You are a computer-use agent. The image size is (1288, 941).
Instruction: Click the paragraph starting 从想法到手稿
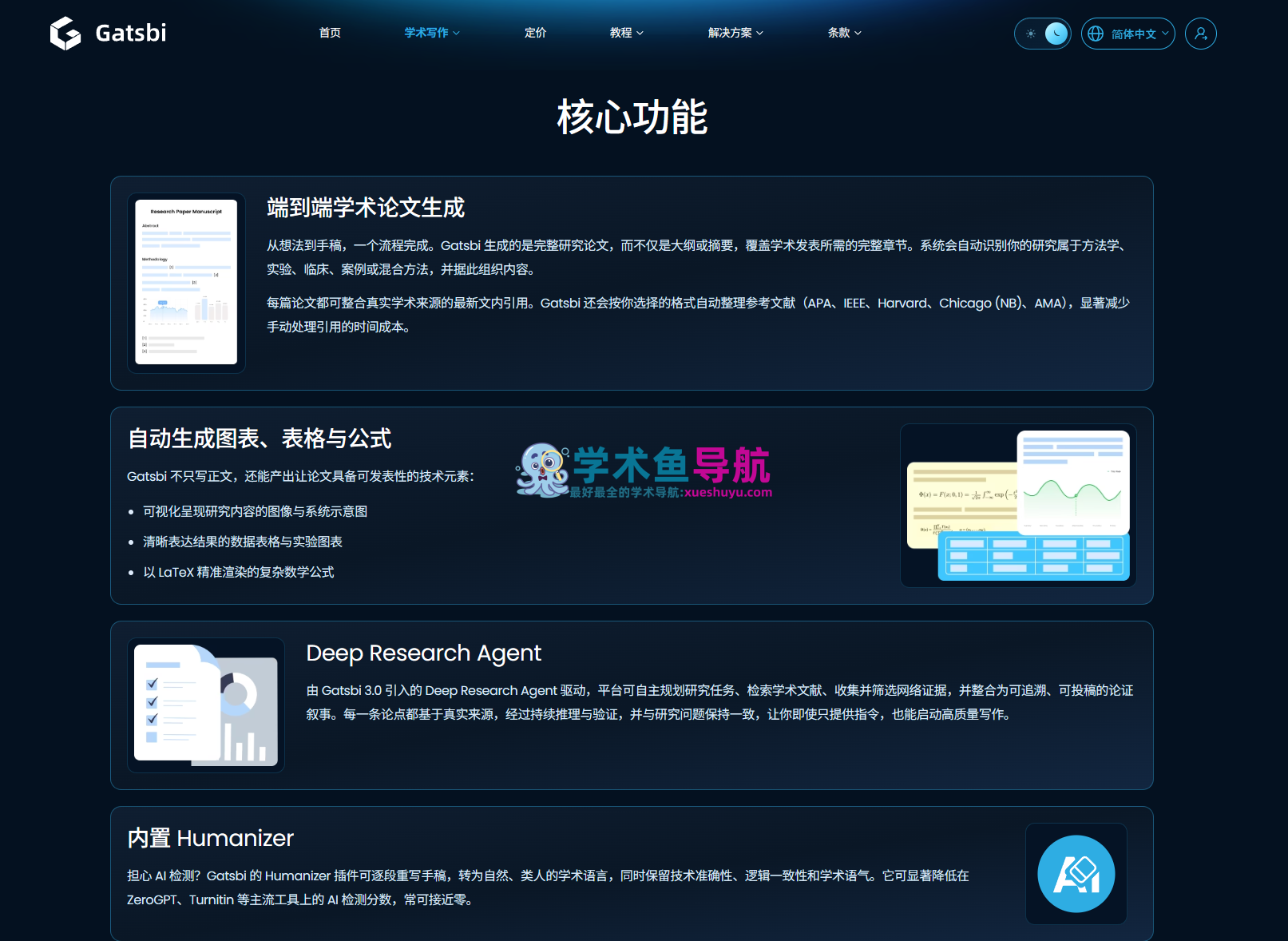pos(699,257)
